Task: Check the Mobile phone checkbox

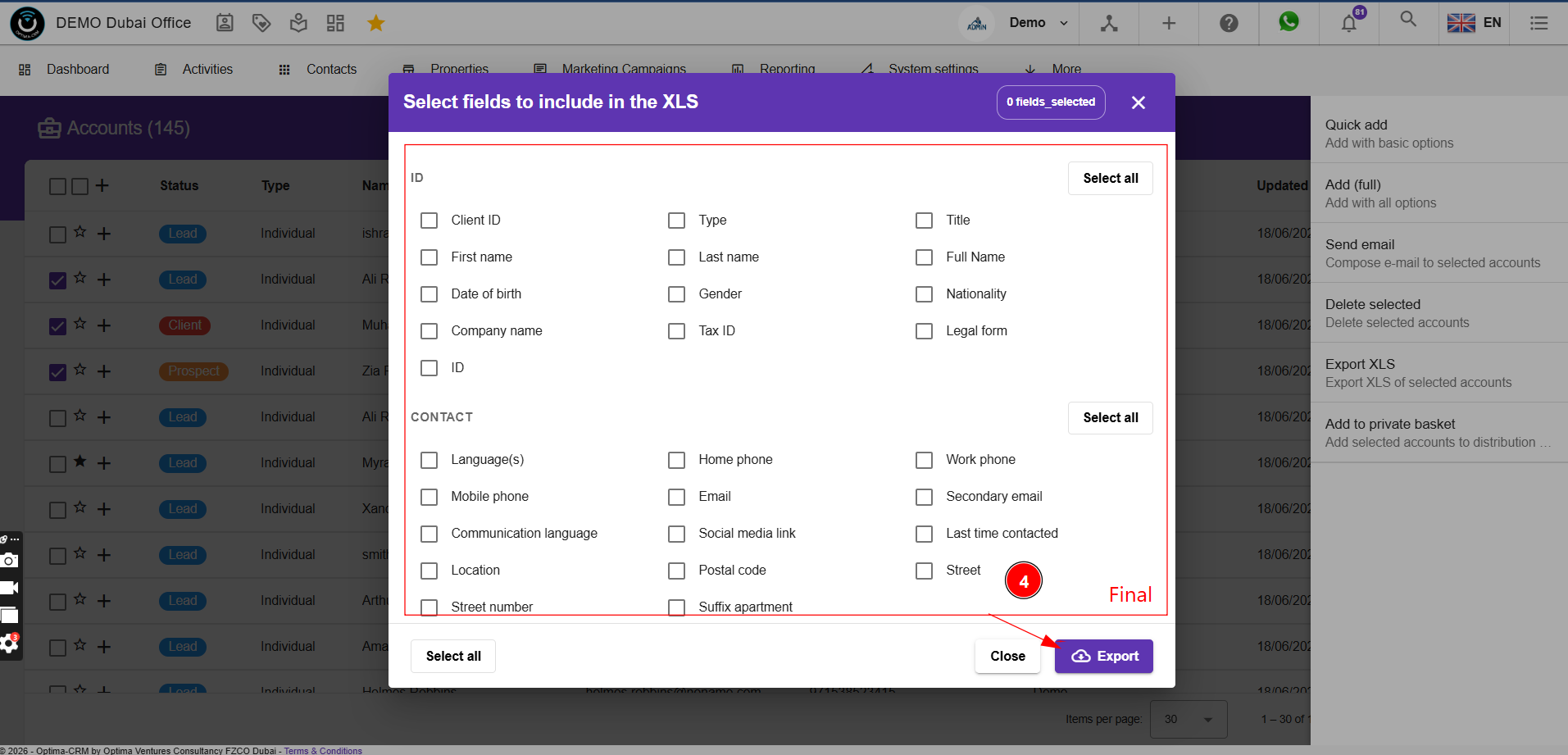Action: (429, 497)
